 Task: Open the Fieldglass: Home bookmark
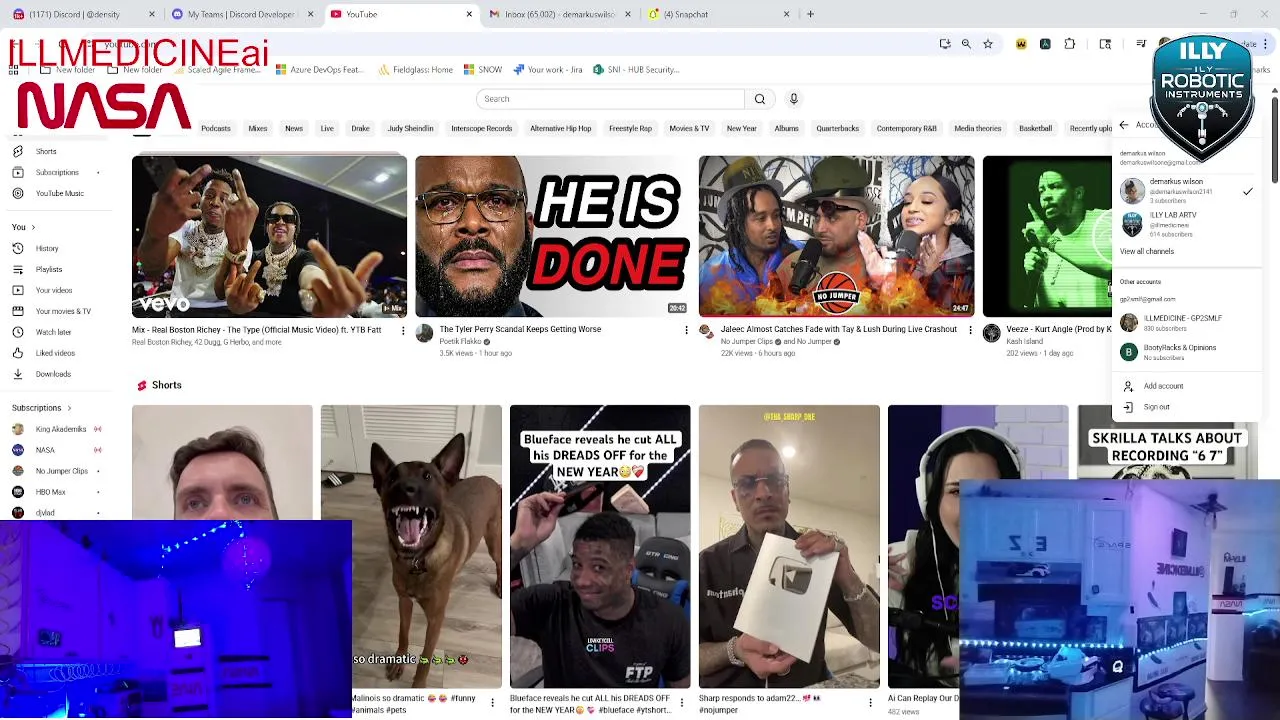pyautogui.click(x=416, y=70)
